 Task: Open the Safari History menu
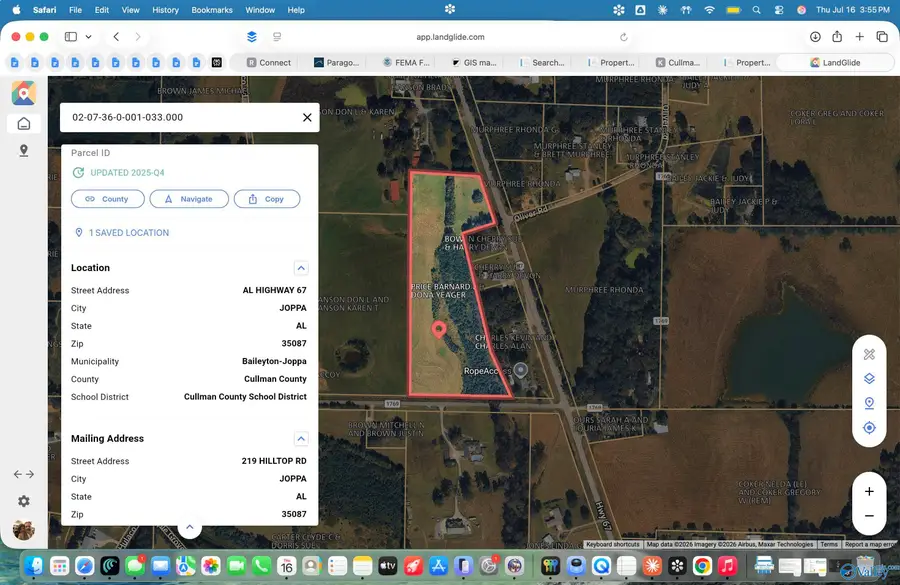pos(165,10)
